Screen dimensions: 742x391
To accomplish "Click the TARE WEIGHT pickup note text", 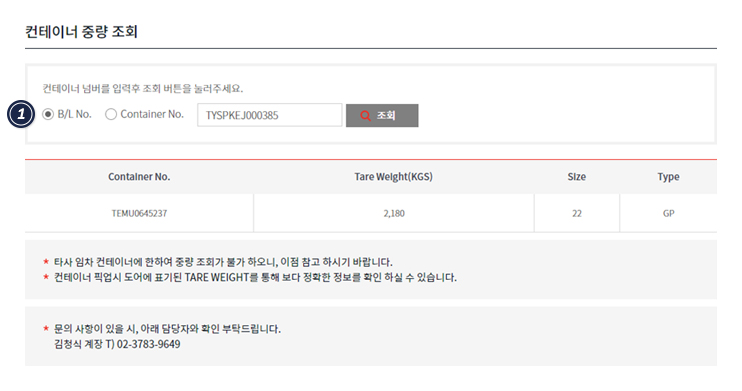I will pos(256,277).
